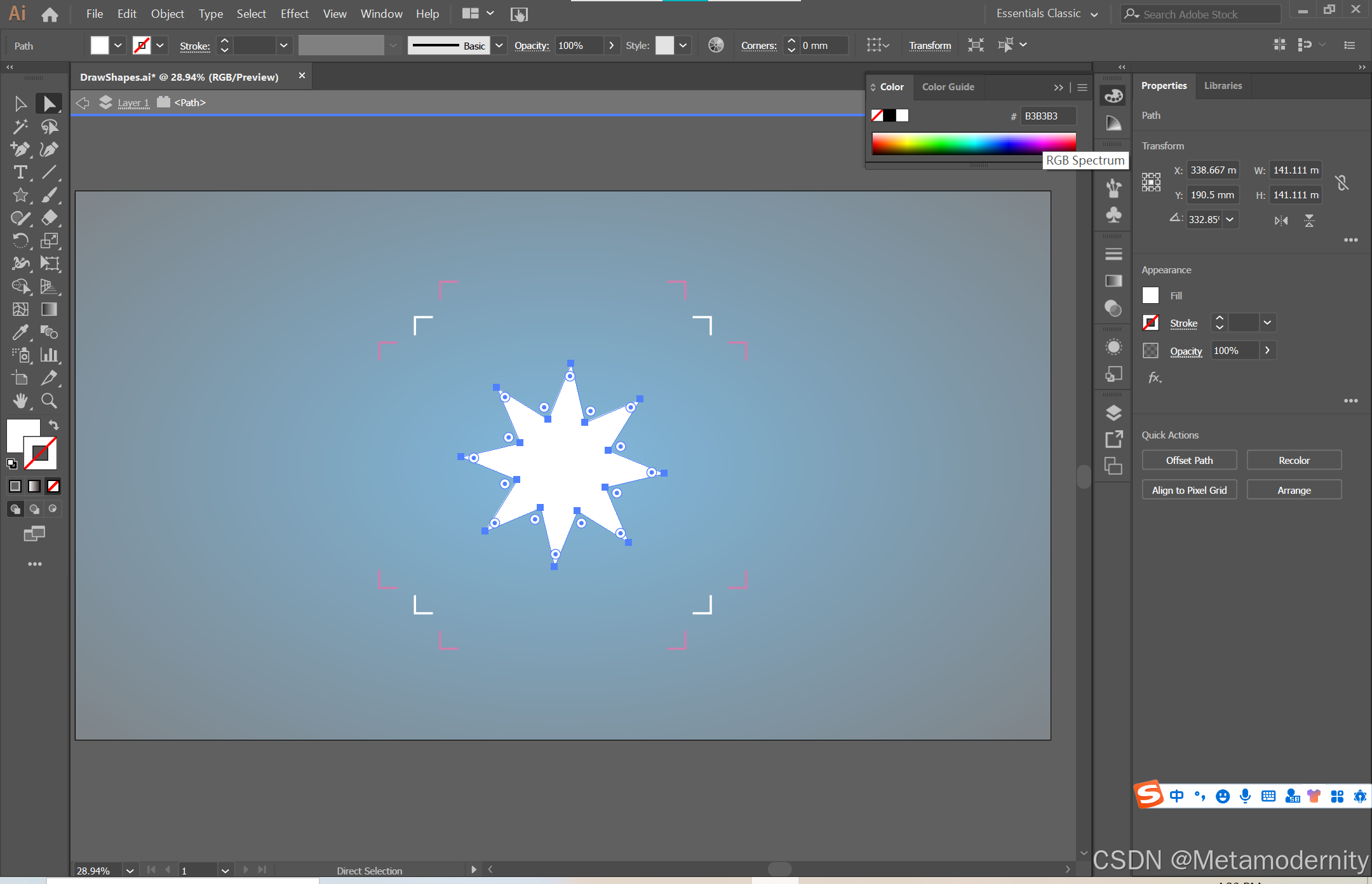Toggle constrain width and height proportions
This screenshot has height=884, width=1372.
tap(1342, 183)
